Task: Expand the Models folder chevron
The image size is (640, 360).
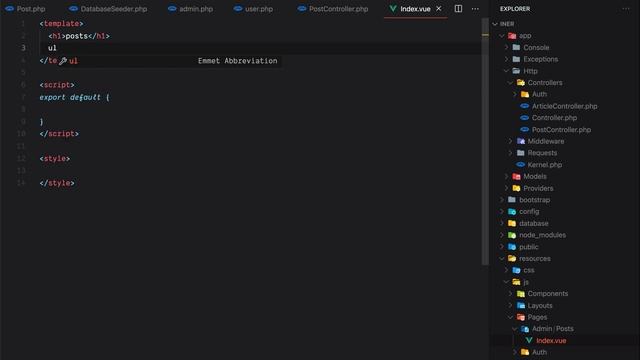Action: click(506, 176)
